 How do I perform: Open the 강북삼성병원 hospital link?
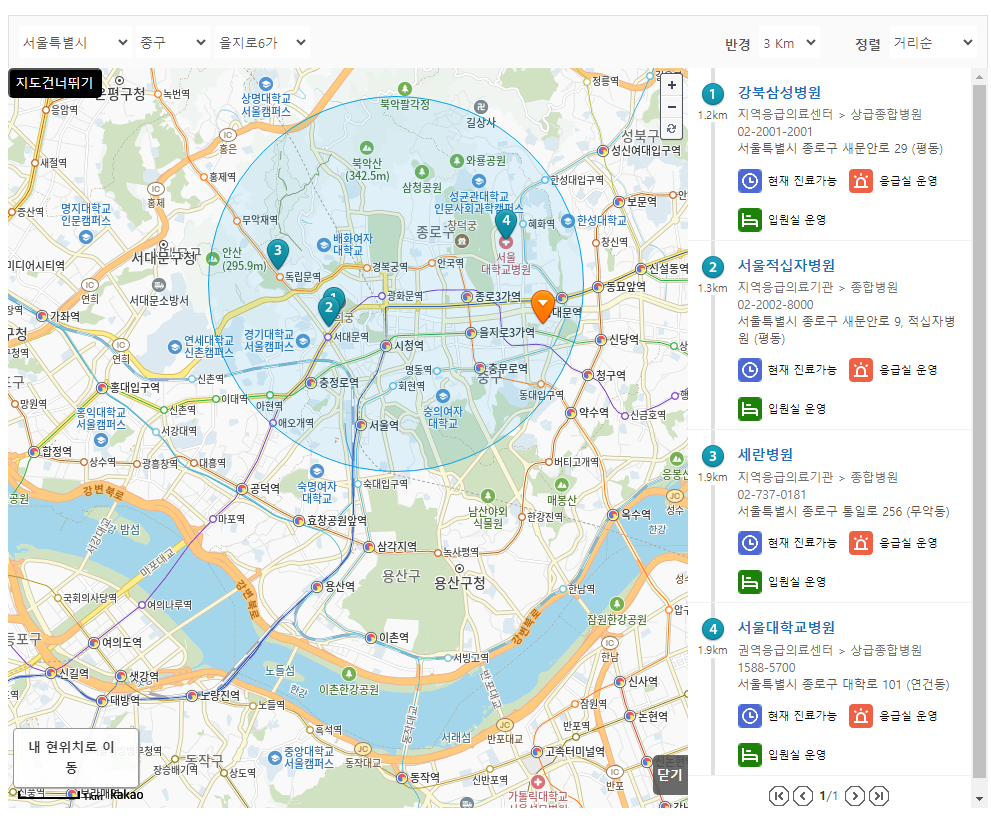click(779, 93)
